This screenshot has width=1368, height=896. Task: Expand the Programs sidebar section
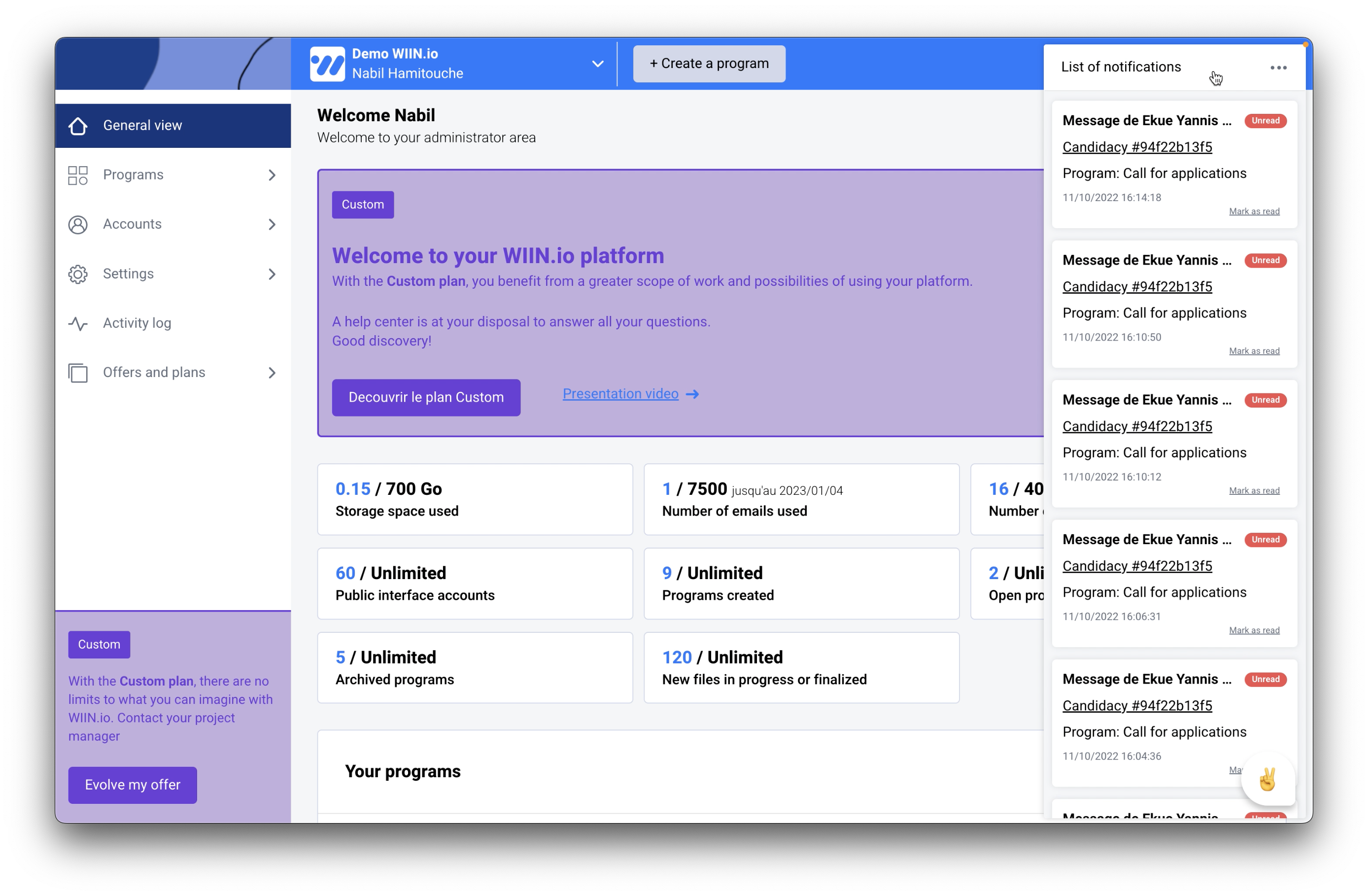272,175
